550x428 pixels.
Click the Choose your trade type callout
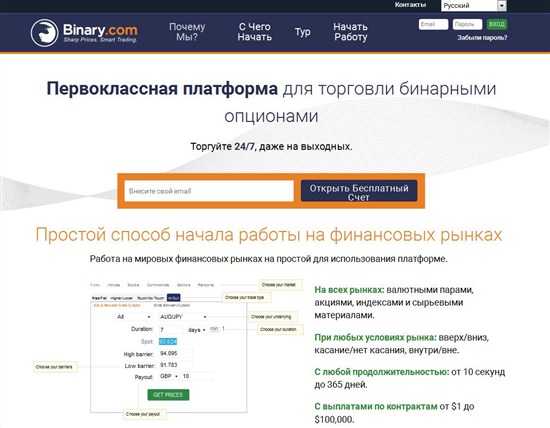click(x=247, y=297)
